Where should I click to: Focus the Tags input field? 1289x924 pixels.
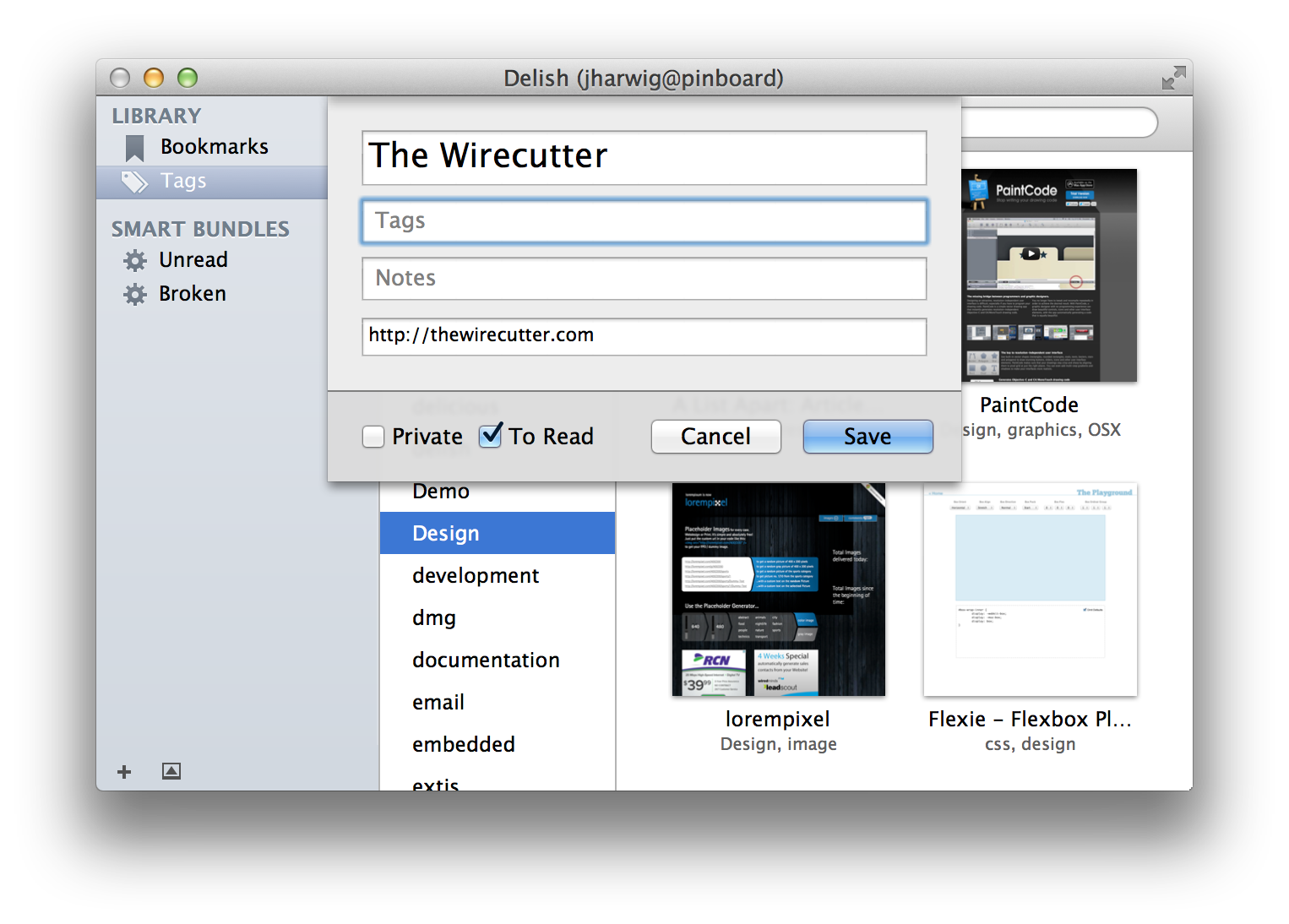(x=644, y=221)
